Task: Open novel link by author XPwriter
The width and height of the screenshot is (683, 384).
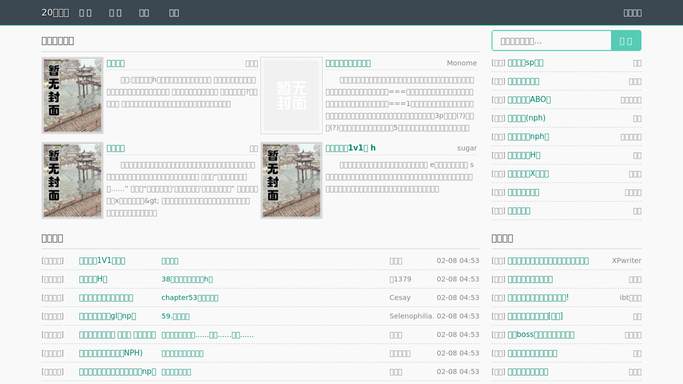Action: 548,261
